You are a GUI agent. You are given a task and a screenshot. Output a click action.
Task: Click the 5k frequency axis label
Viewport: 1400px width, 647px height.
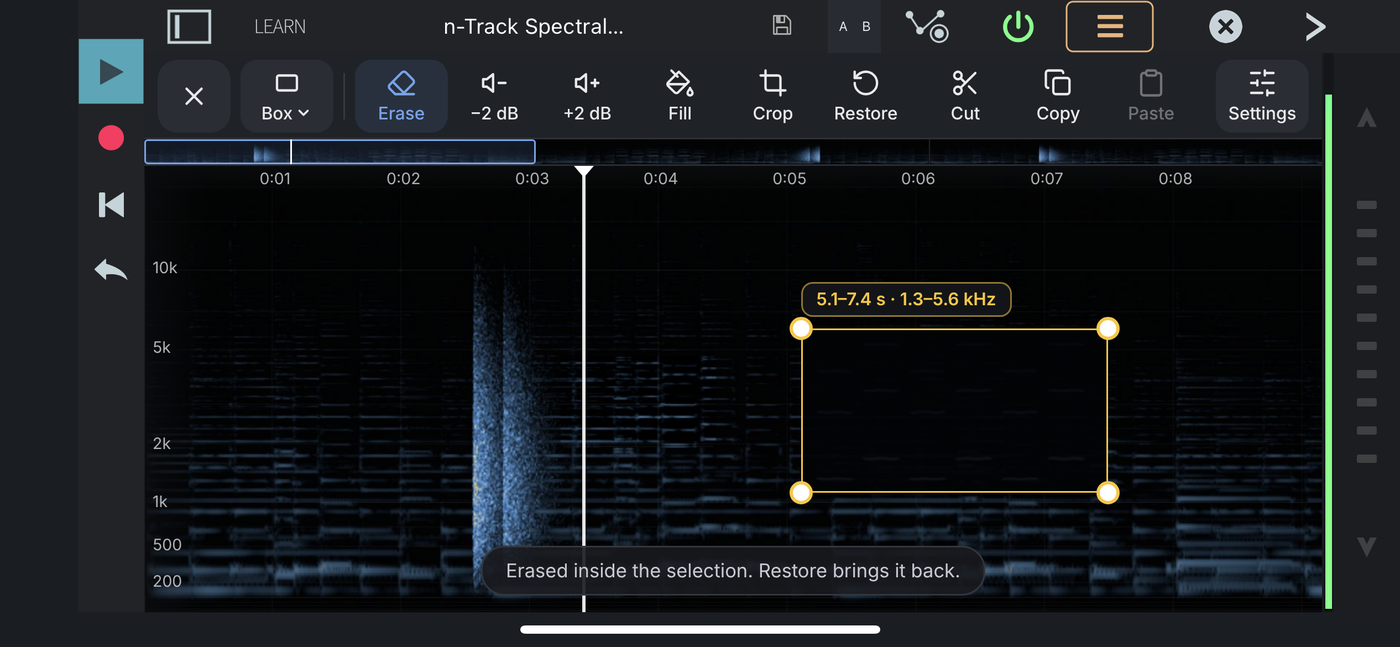[162, 348]
